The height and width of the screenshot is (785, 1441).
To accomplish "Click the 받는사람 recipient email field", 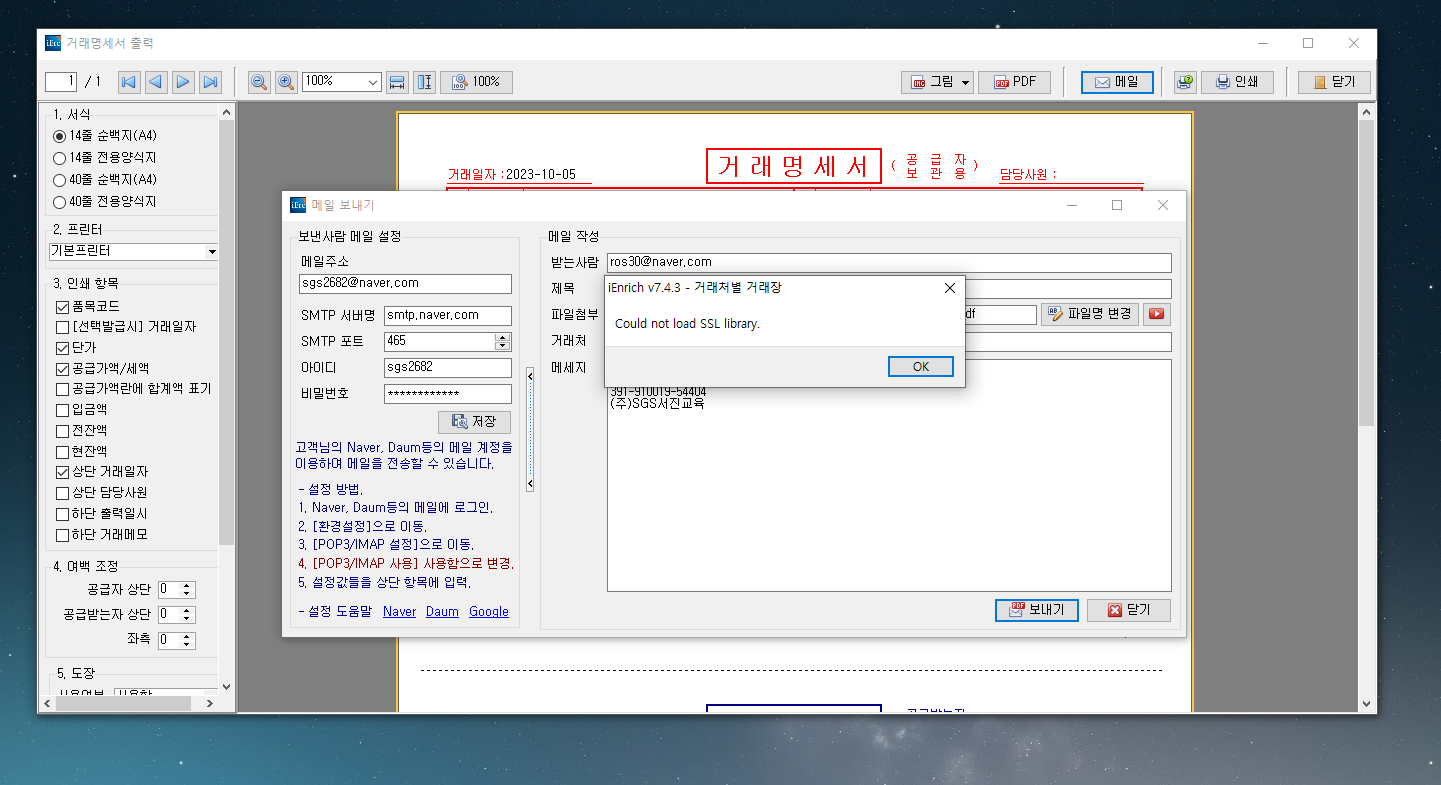I will click(888, 262).
